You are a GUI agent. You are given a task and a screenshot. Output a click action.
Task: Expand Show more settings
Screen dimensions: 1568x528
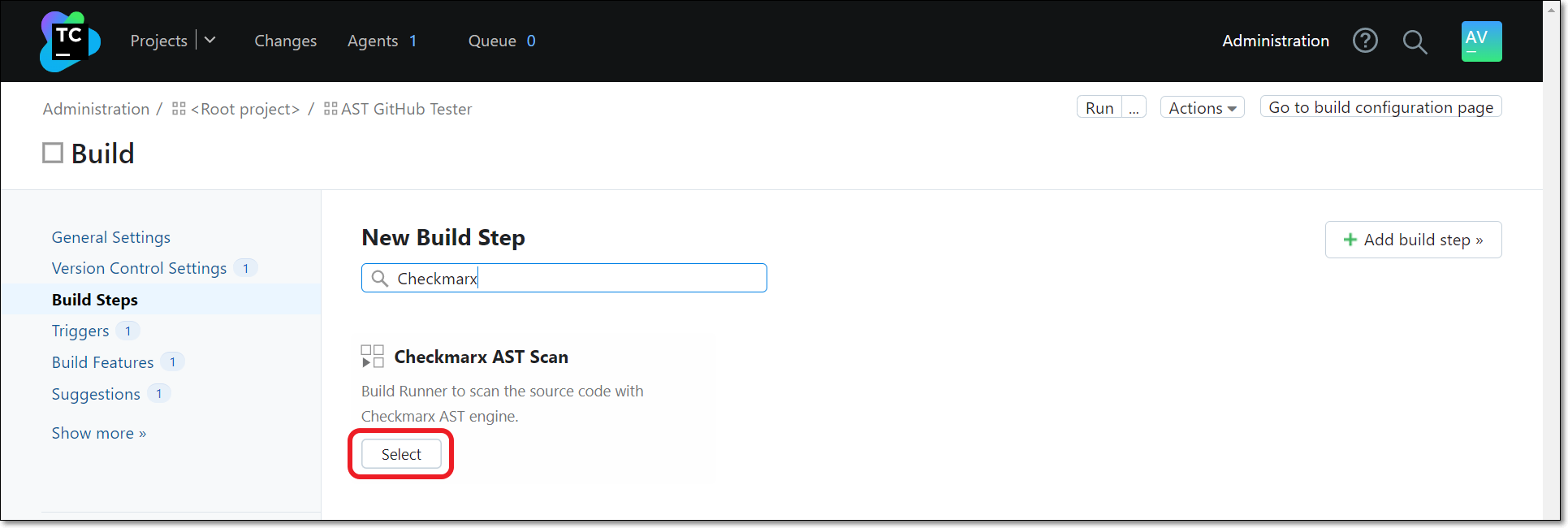pos(99,433)
